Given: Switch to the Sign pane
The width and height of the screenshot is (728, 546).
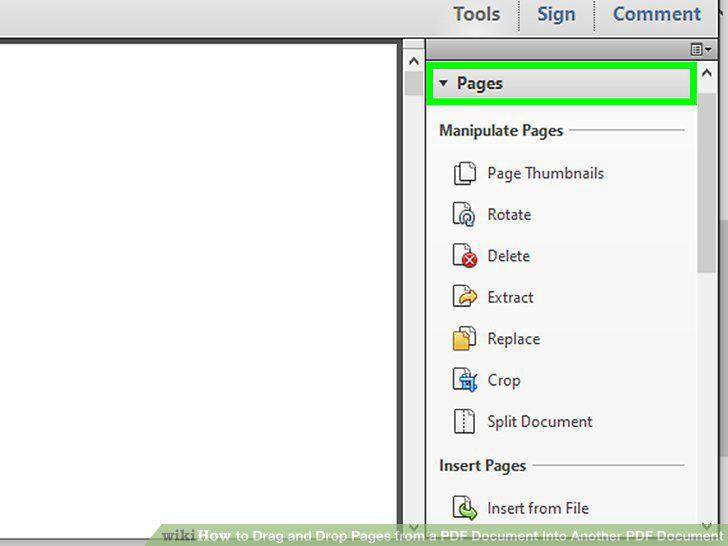Looking at the screenshot, I should coord(556,14).
